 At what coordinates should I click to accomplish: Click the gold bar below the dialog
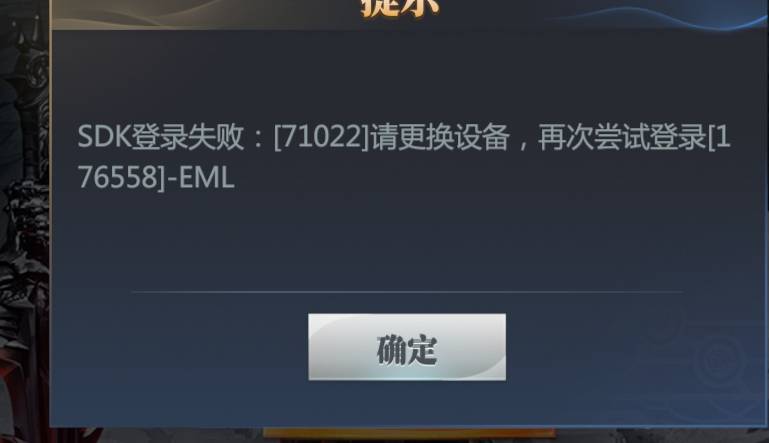point(409,433)
